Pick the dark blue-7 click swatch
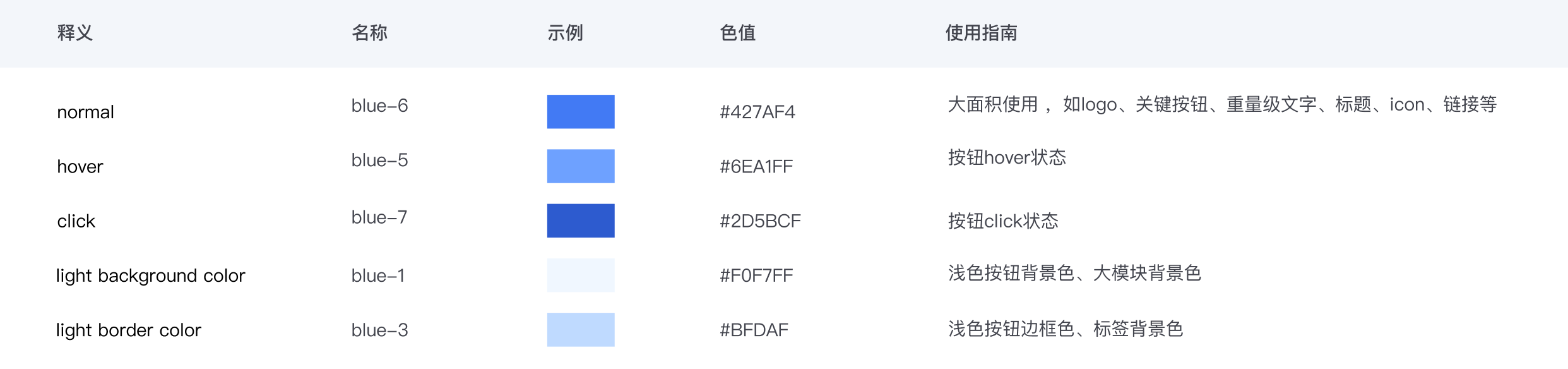The height and width of the screenshot is (369, 1568). tap(581, 221)
